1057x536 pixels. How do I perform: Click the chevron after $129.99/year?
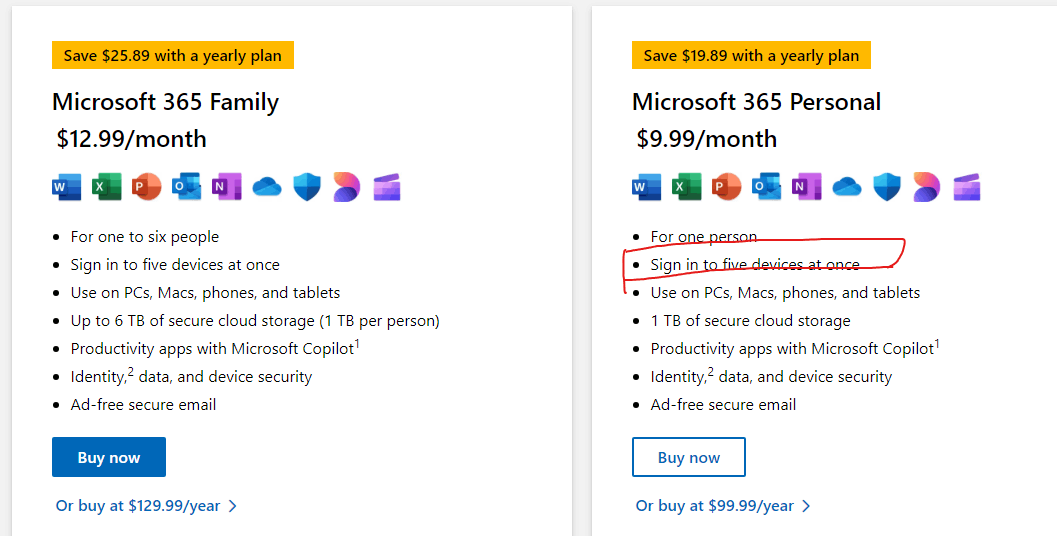point(233,506)
